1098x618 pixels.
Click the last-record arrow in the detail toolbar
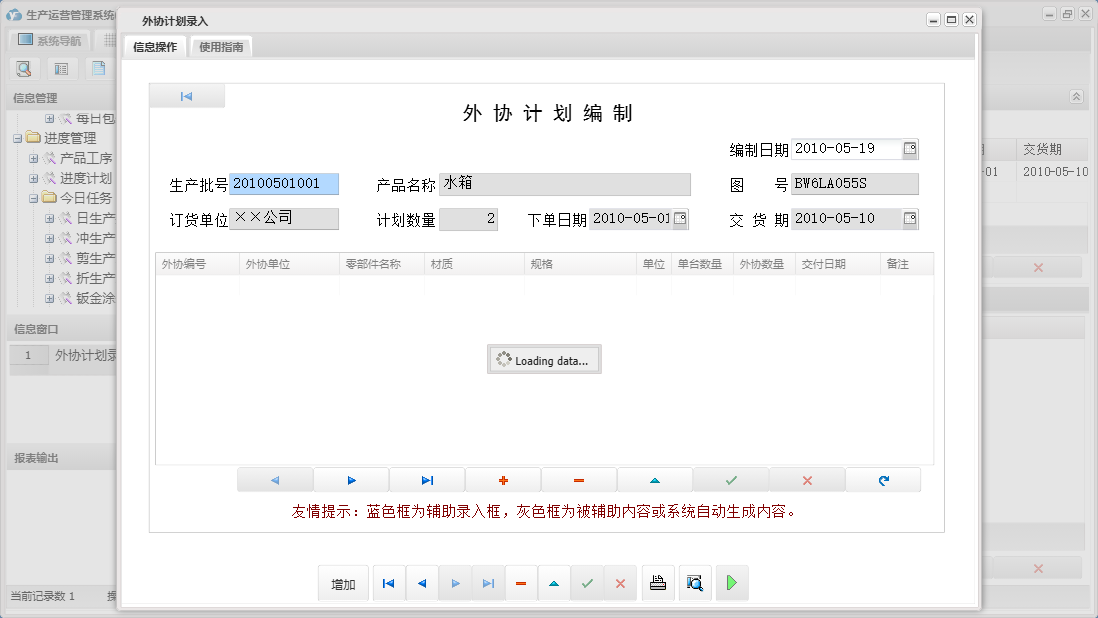pos(427,480)
